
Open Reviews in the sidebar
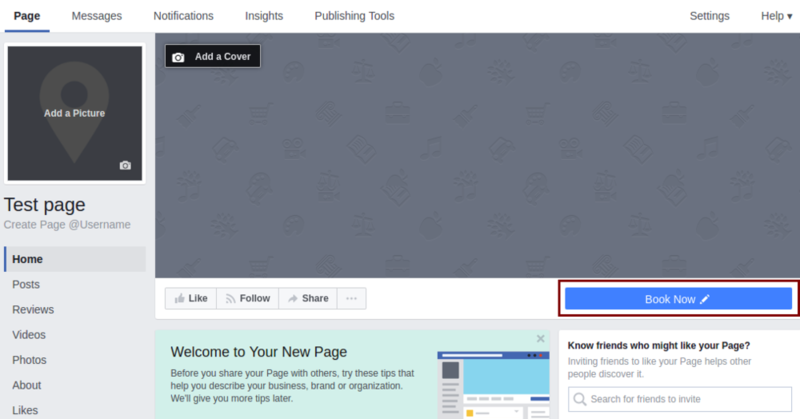coord(33,309)
